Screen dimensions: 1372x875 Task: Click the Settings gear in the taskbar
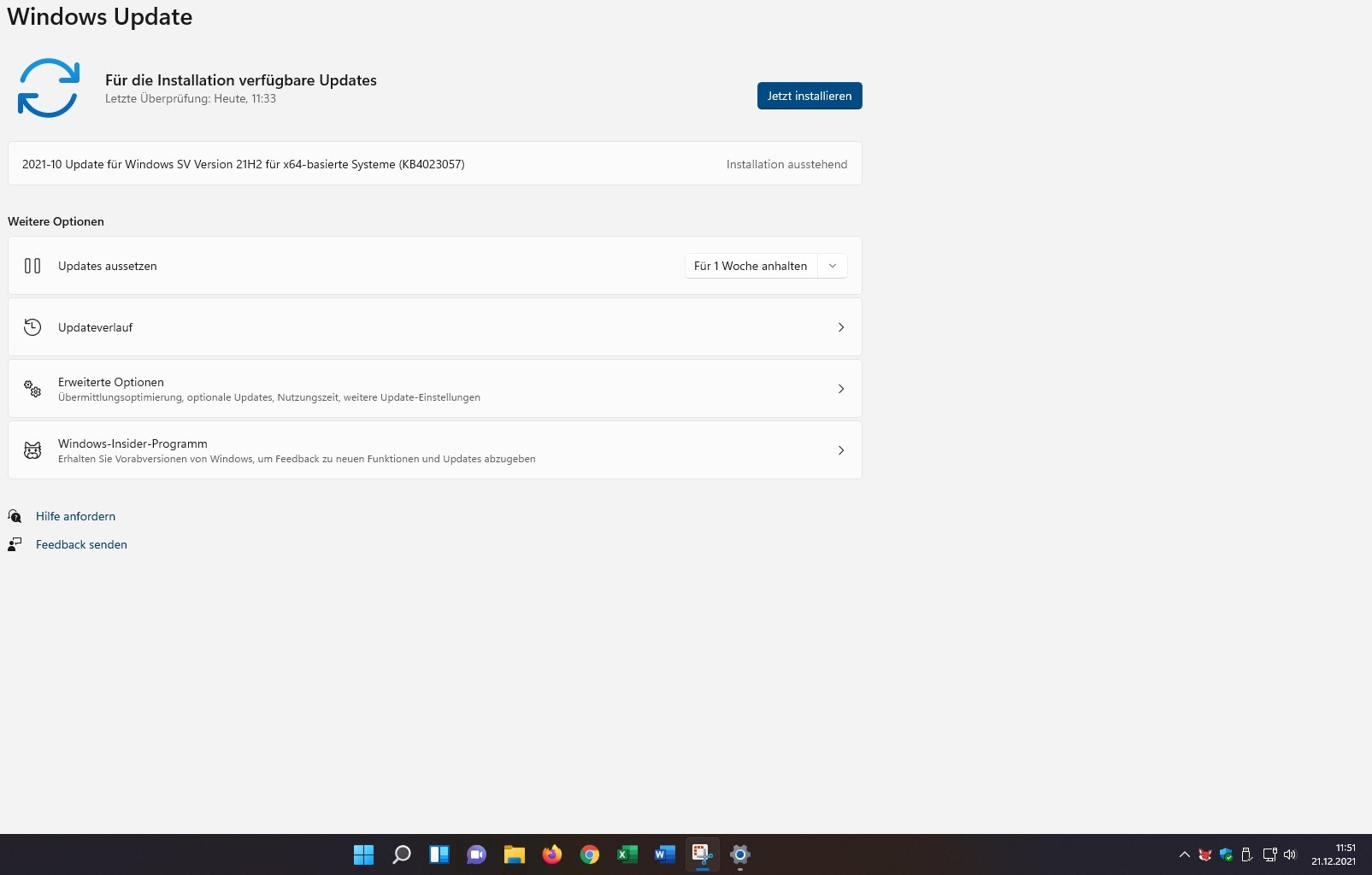pos(740,854)
